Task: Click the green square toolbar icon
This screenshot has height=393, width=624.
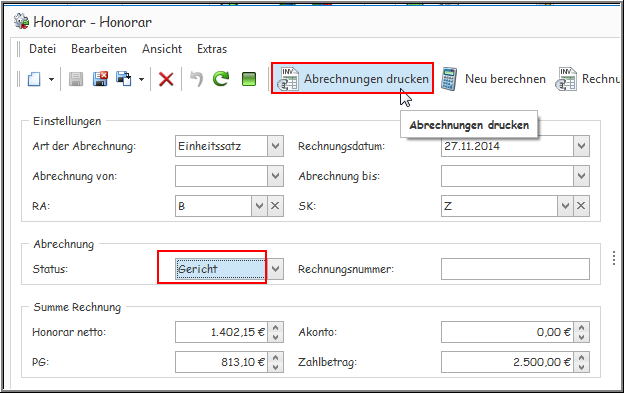Action: [x=249, y=79]
